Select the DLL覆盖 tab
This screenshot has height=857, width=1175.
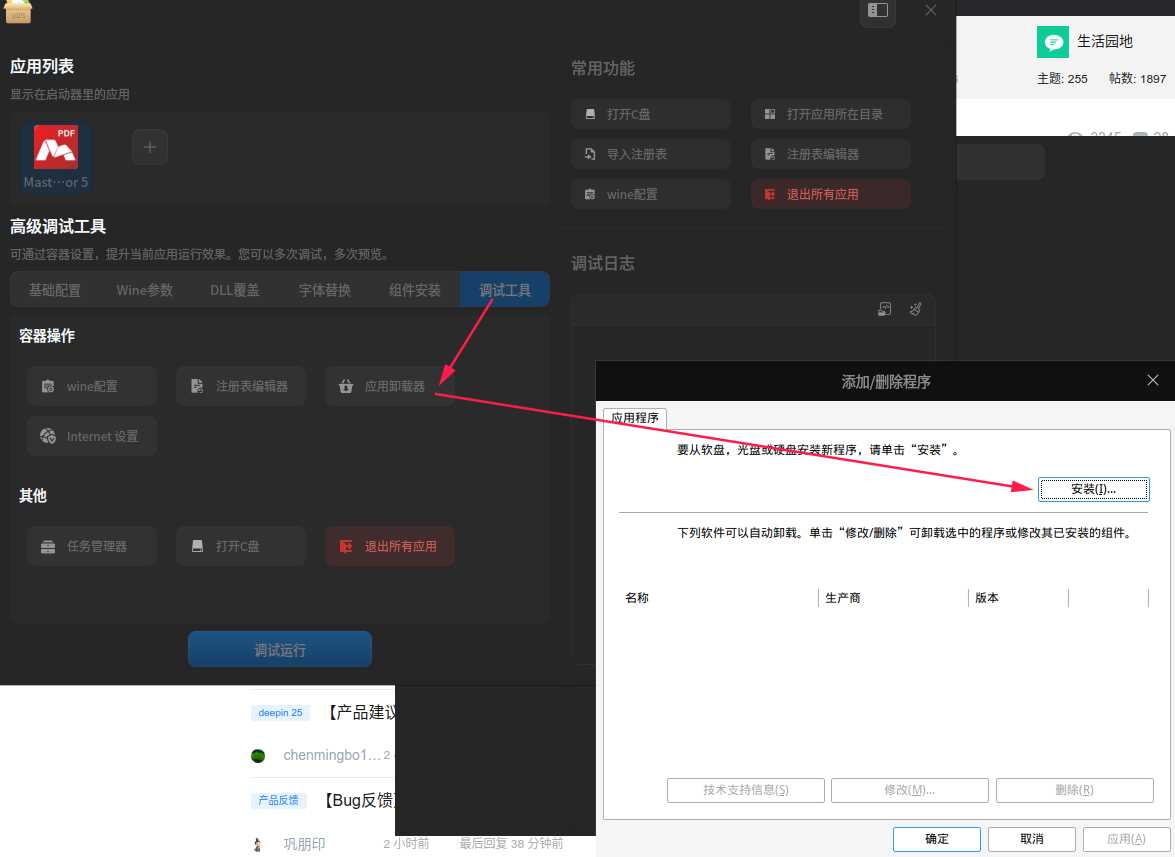point(235,290)
